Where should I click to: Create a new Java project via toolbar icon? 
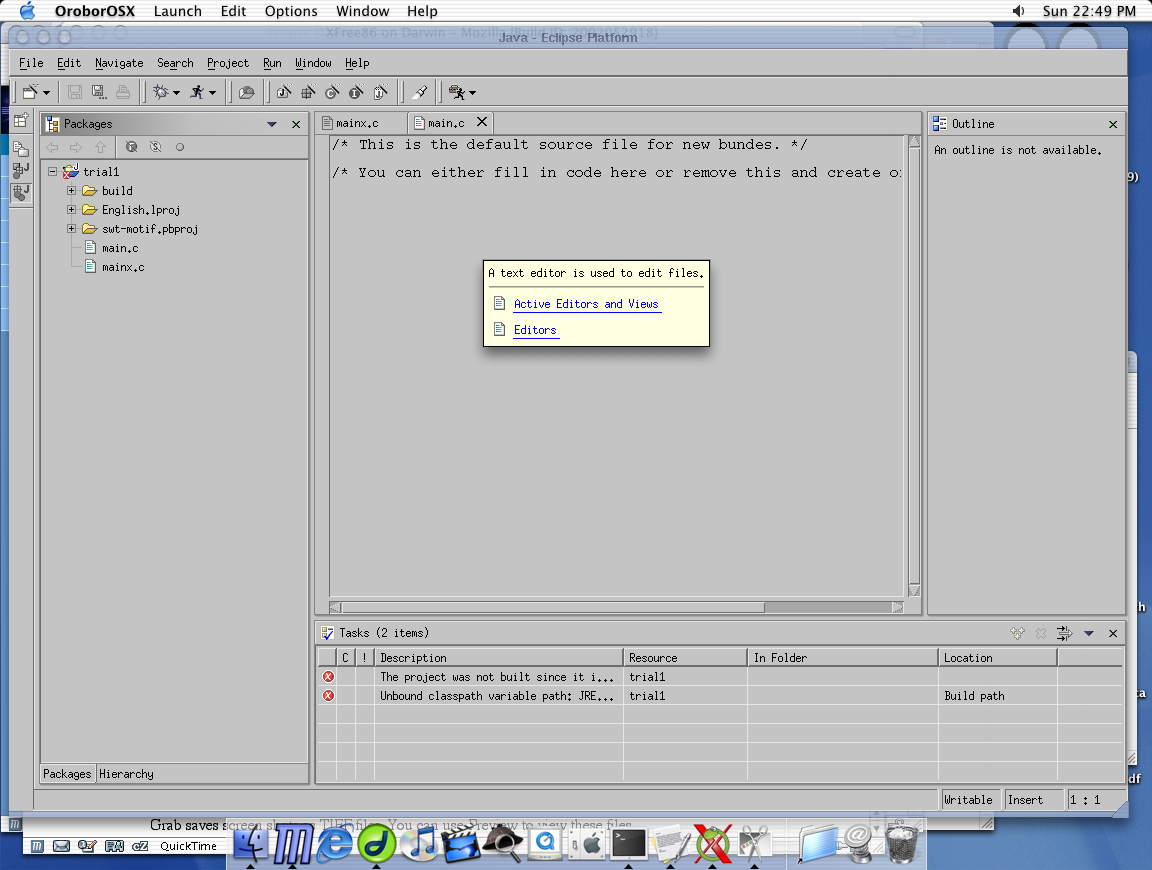click(x=284, y=92)
